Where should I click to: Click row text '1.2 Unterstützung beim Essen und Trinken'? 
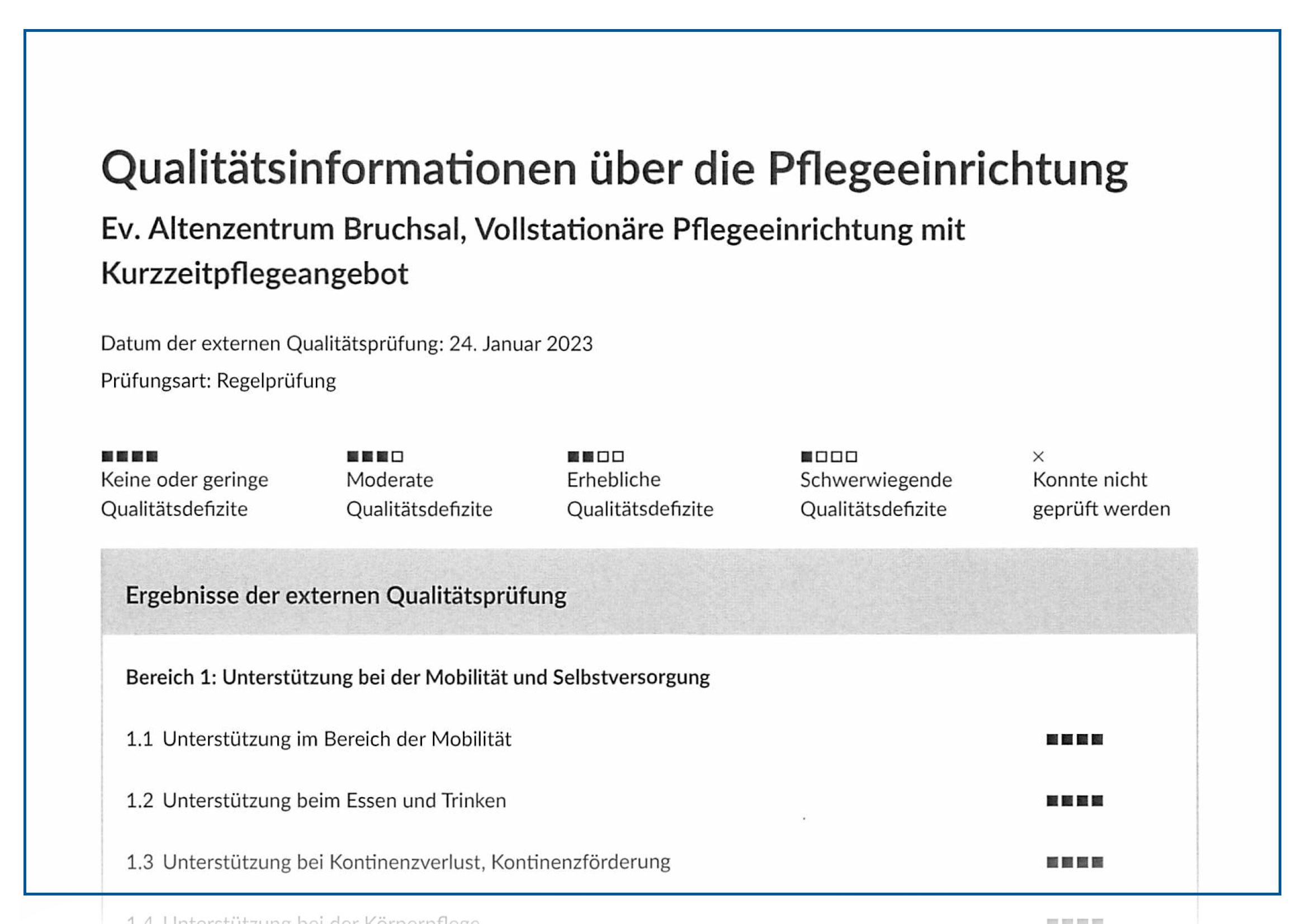point(316,801)
